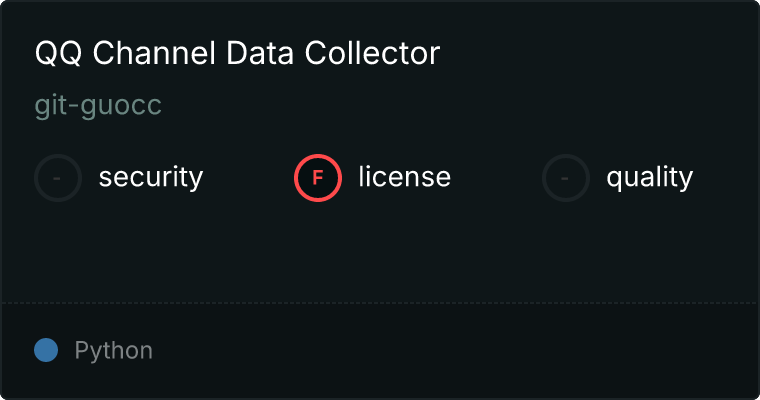
Task: Click the security grade badge circle
Action: [58, 178]
